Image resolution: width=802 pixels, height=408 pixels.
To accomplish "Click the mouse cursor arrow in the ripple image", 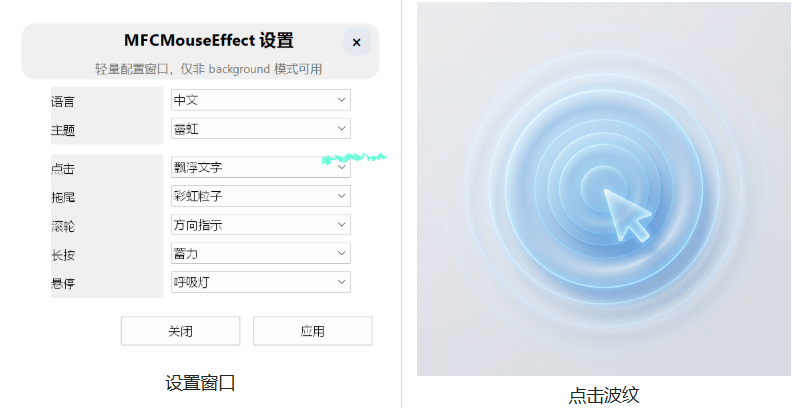I will (x=626, y=214).
